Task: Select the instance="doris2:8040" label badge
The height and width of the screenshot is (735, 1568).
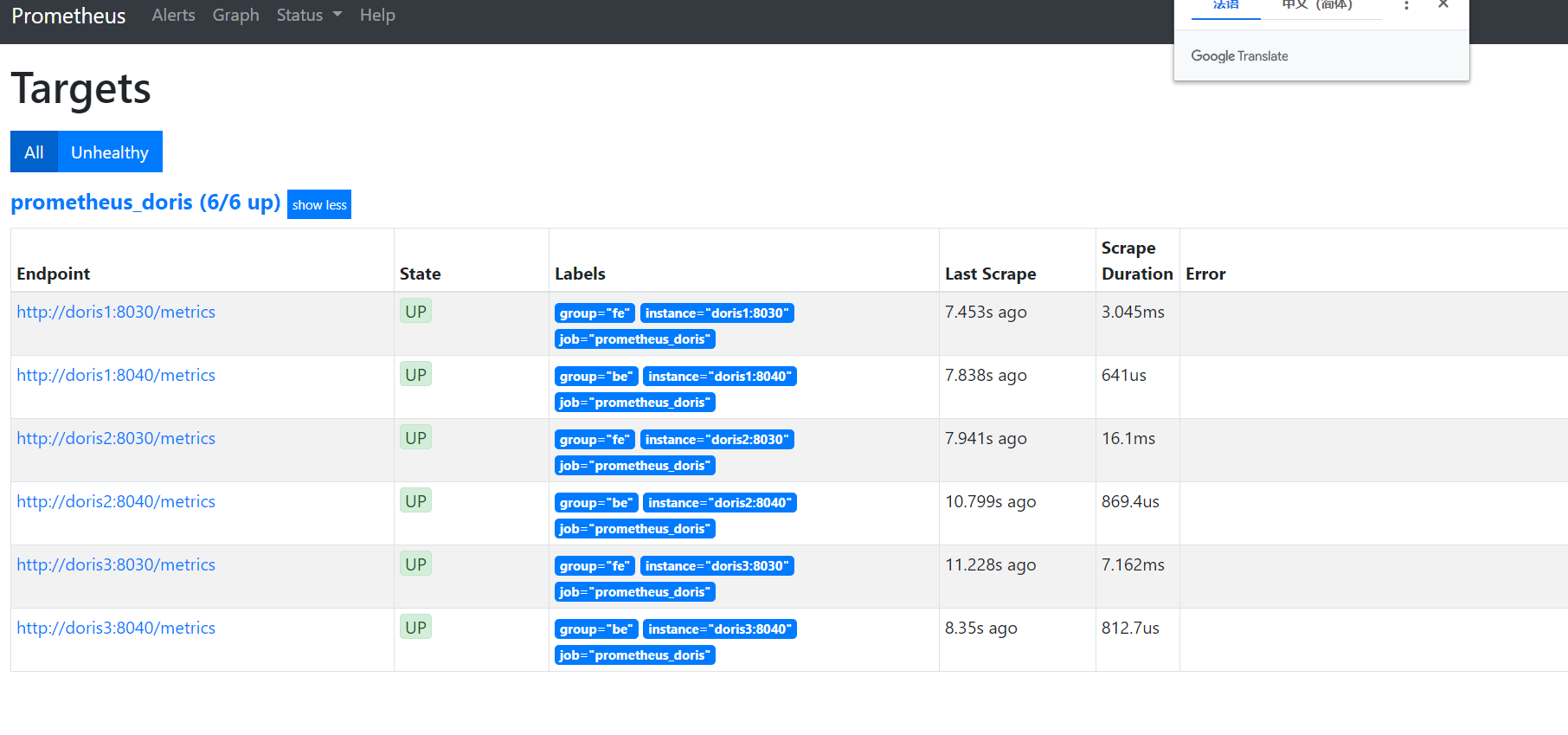Action: tap(720, 503)
